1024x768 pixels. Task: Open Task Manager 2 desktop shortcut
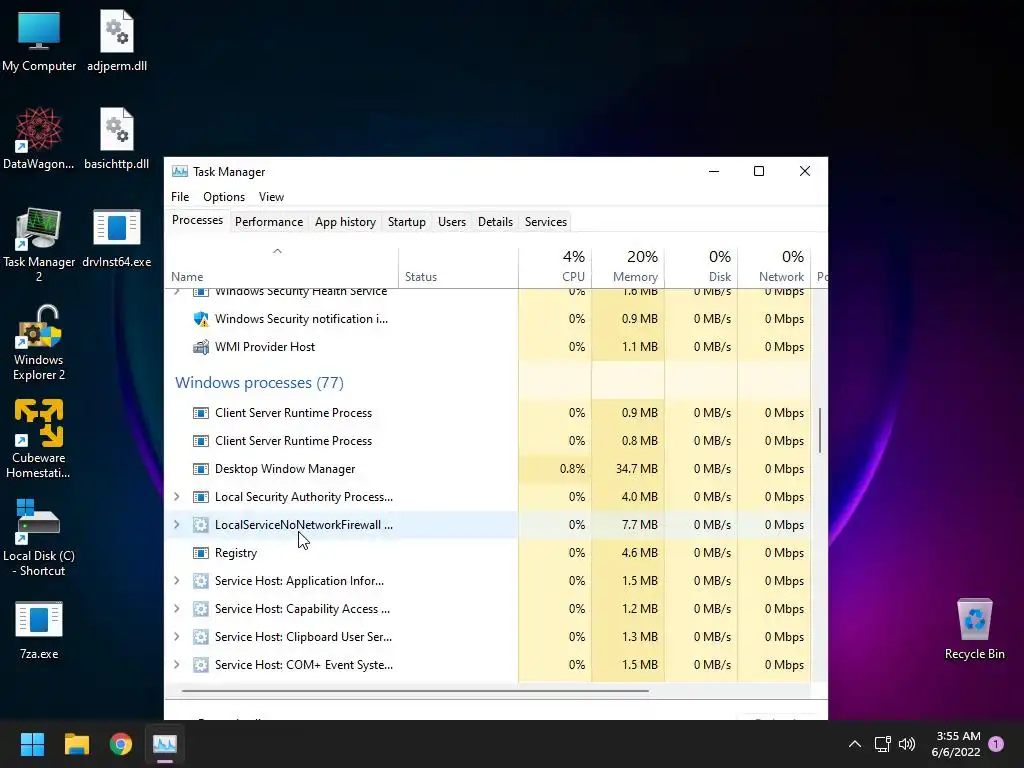click(x=39, y=245)
